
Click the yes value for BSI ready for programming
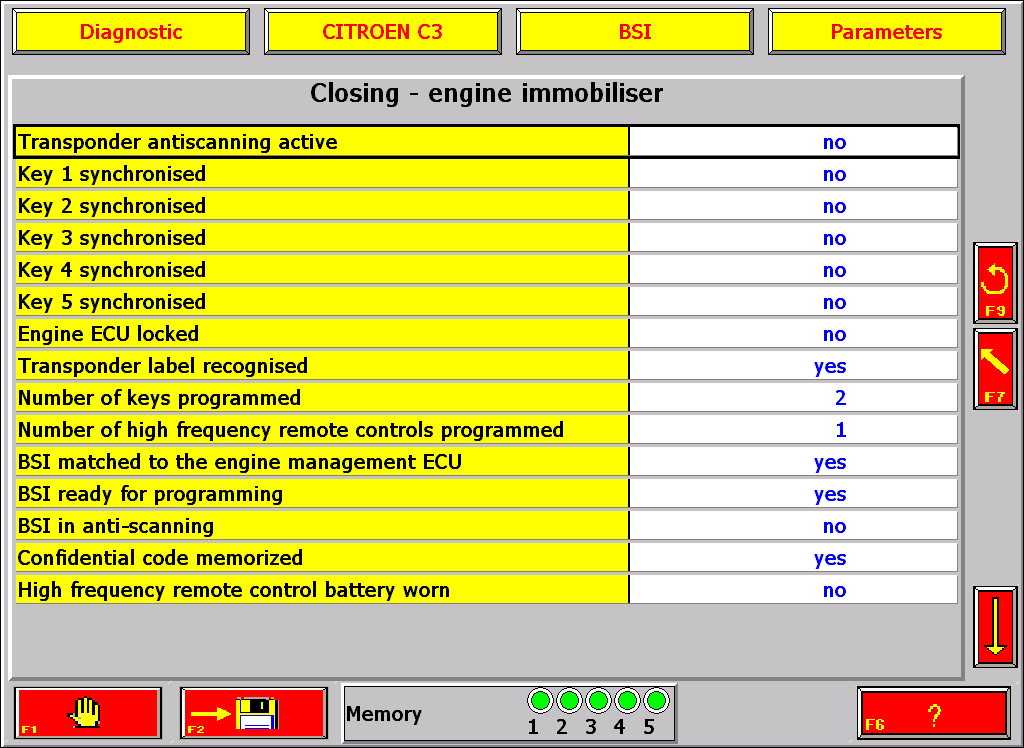[x=830, y=495]
